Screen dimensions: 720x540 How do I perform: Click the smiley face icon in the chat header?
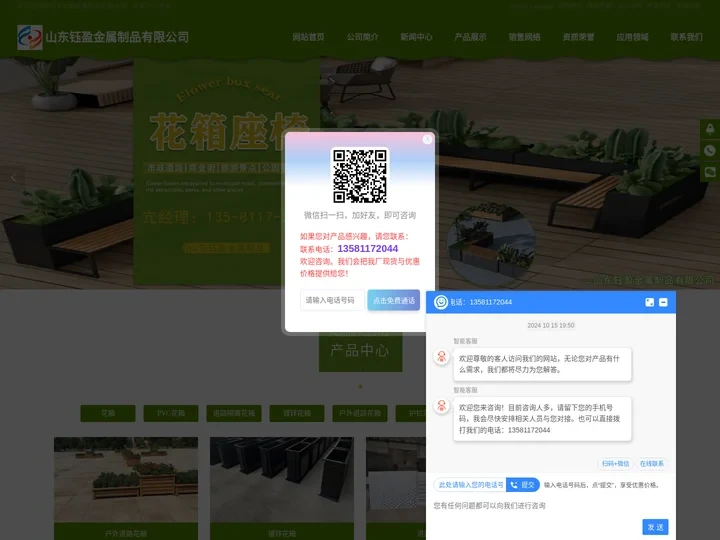pyautogui.click(x=441, y=302)
